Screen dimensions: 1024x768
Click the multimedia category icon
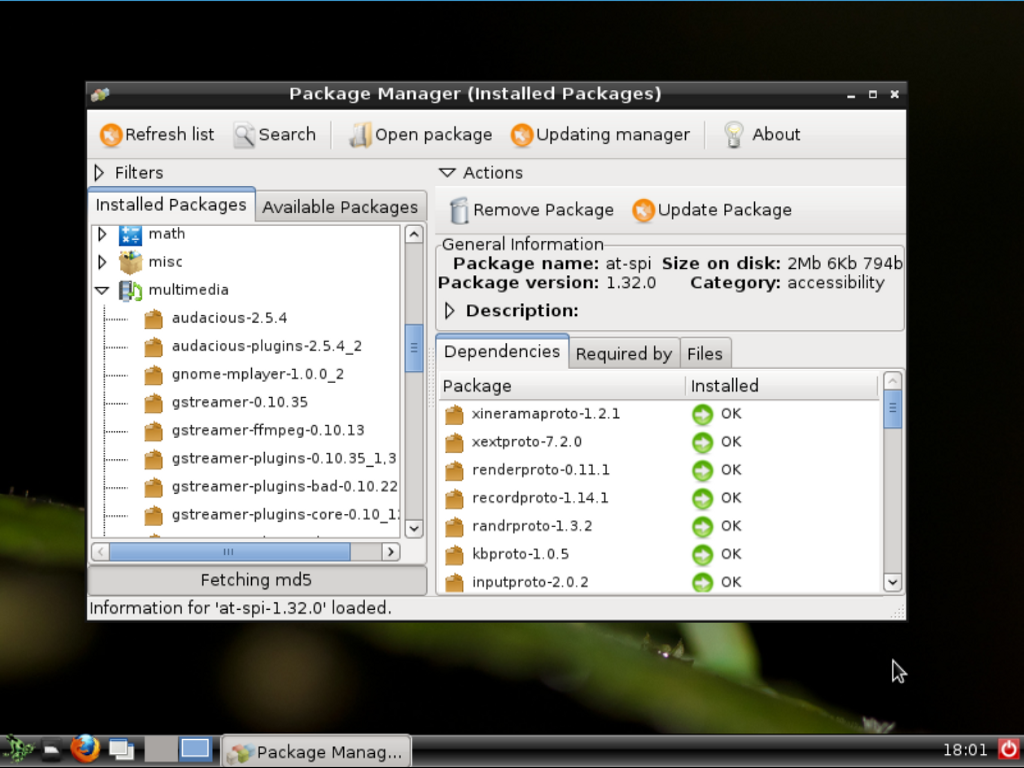[131, 291]
